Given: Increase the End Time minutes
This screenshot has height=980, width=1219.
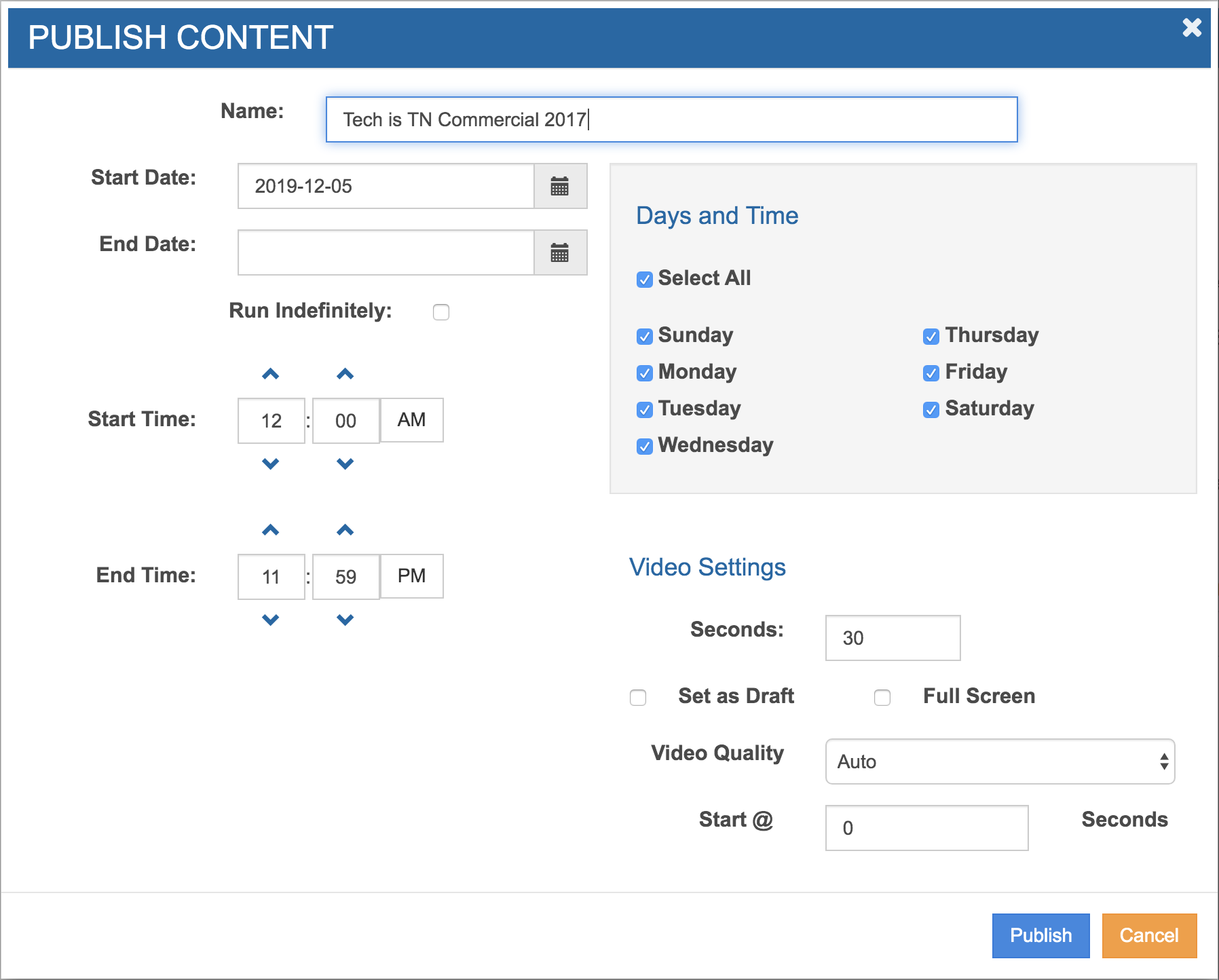Looking at the screenshot, I should click(x=345, y=530).
